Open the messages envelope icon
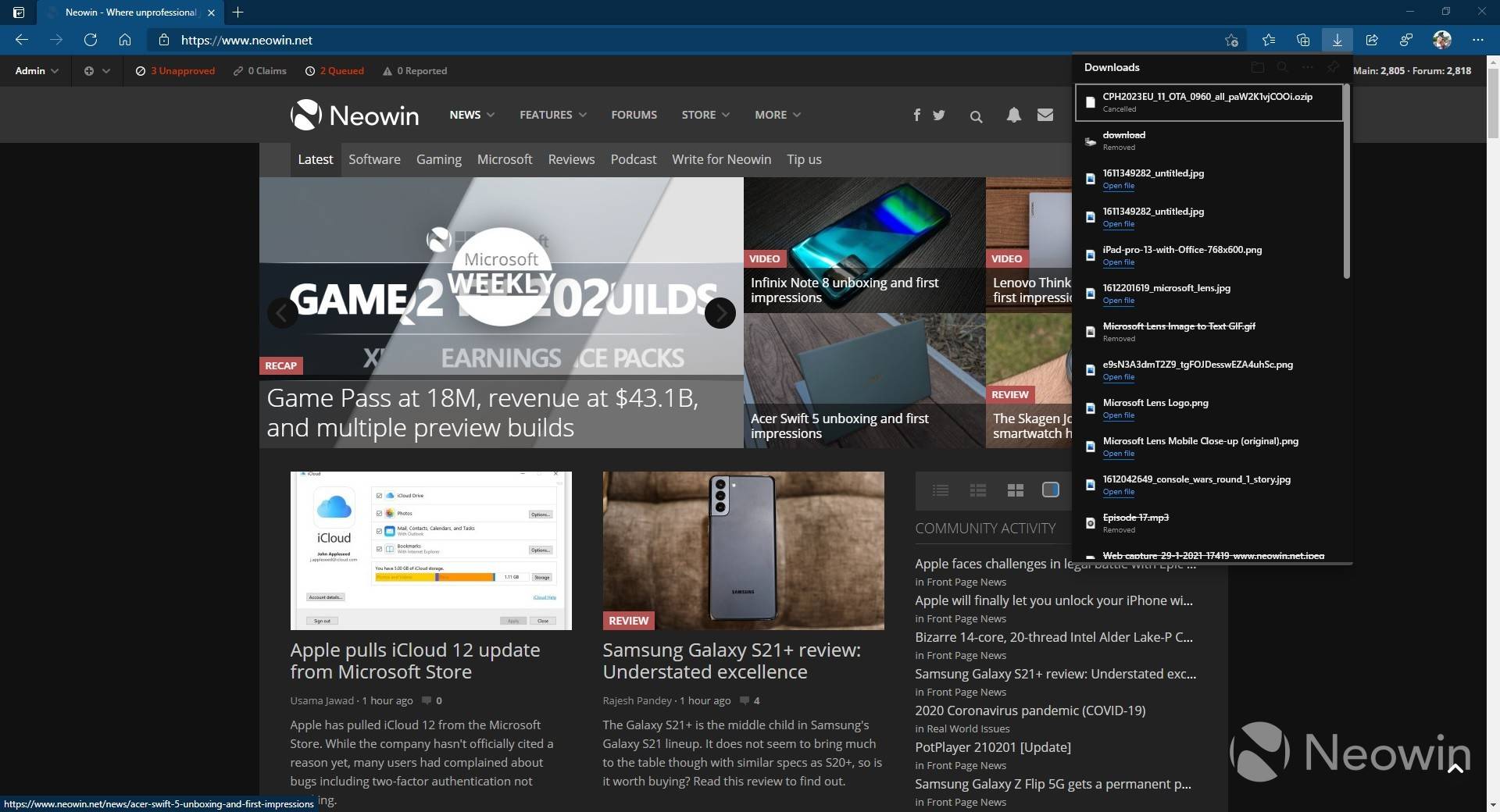This screenshot has height=812, width=1500. [1045, 115]
